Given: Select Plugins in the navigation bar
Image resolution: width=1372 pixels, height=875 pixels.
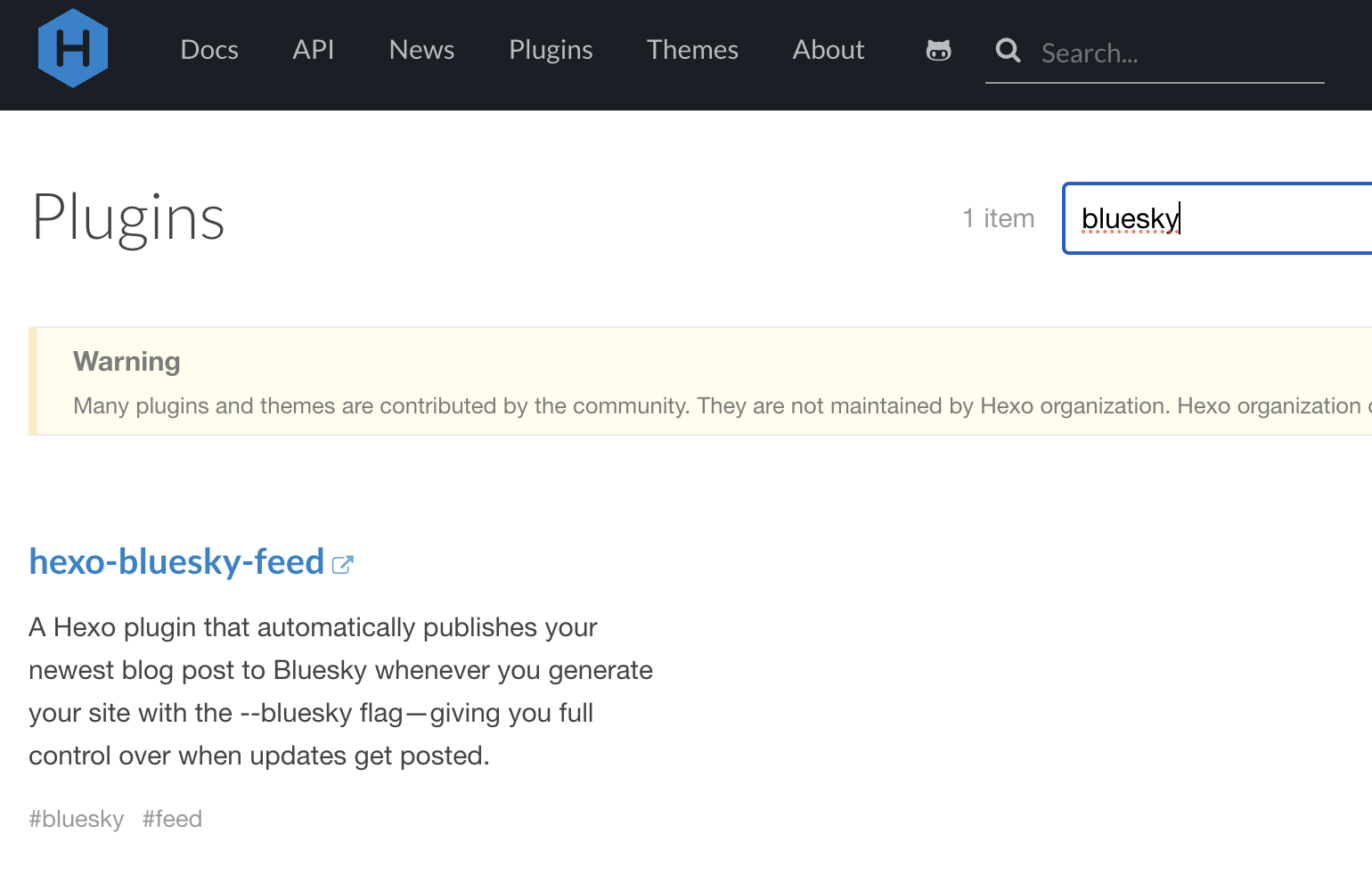Looking at the screenshot, I should pos(551,50).
